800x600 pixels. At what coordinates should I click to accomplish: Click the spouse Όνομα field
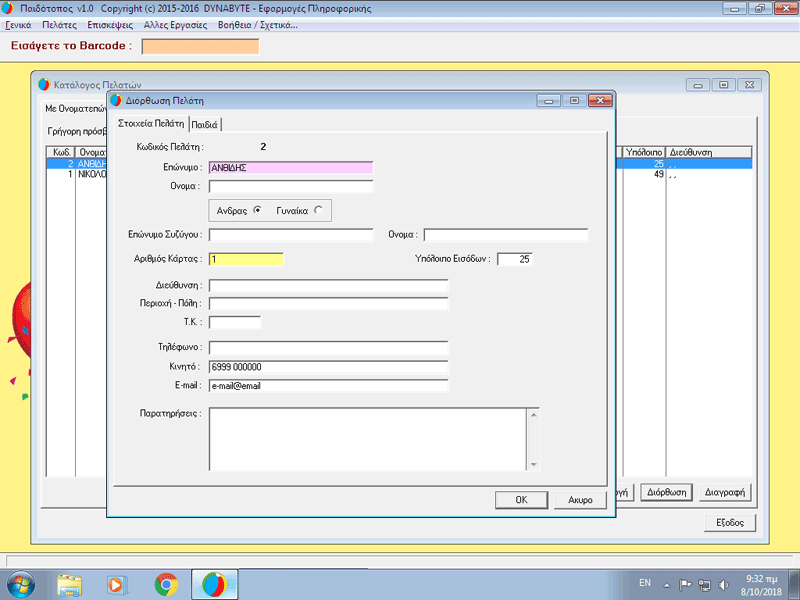pos(506,235)
